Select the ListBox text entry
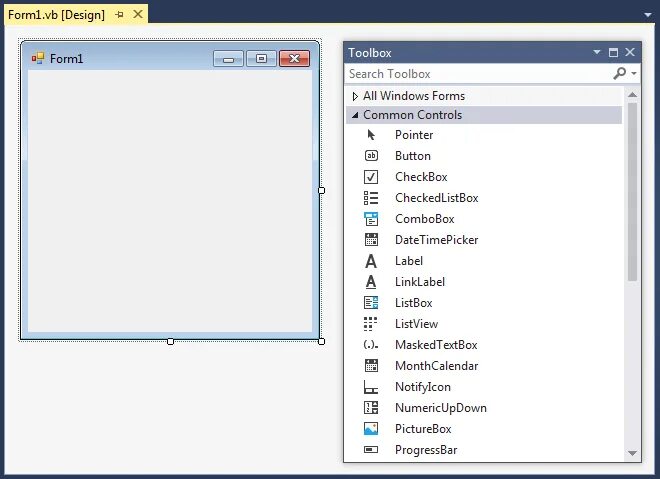660x479 pixels. [413, 303]
